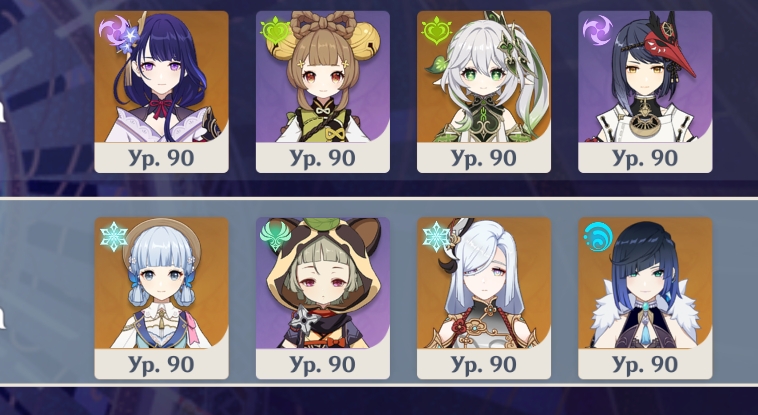Click the Ур. 90 label under the purple-haired character
The height and width of the screenshot is (415, 758).
pos(161,158)
